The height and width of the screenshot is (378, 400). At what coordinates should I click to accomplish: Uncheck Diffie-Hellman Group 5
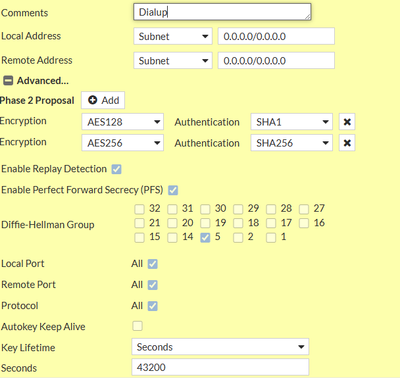tap(205, 237)
